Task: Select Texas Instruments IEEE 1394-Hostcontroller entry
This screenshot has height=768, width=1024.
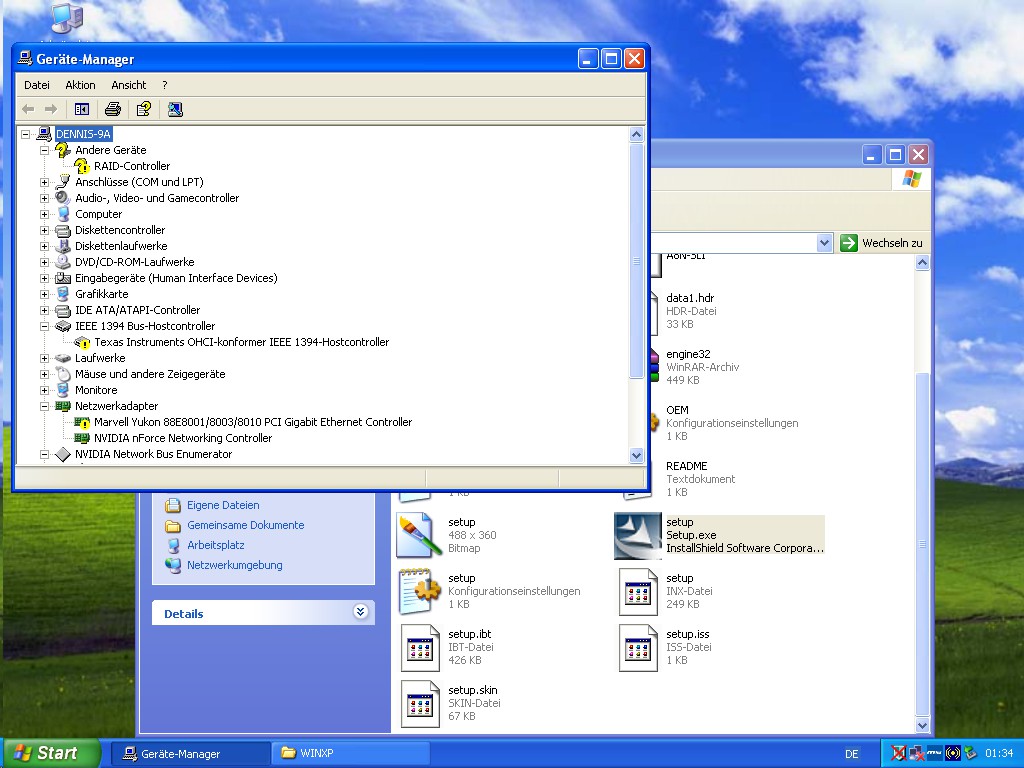Action: pos(242,342)
